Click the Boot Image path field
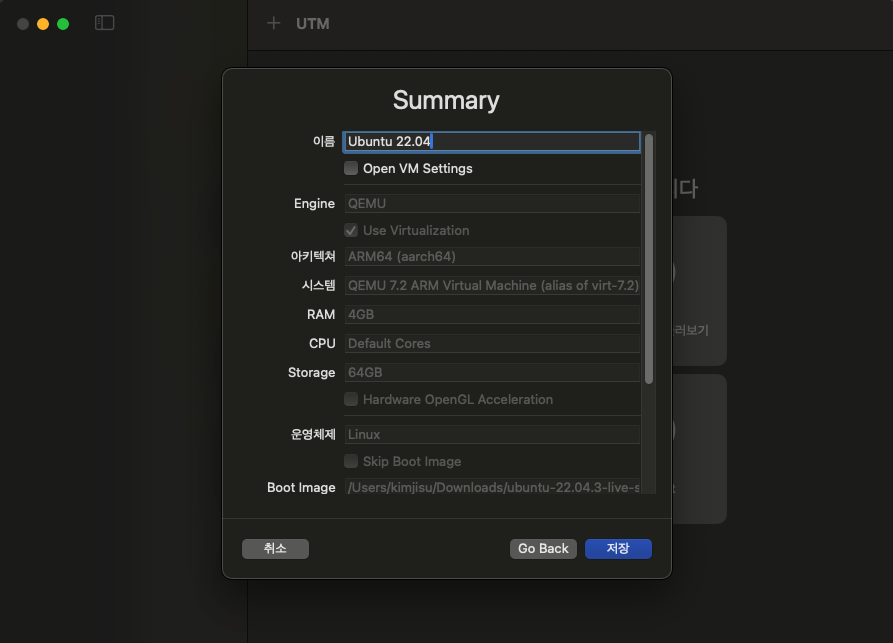The height and width of the screenshot is (643, 893). 492,487
